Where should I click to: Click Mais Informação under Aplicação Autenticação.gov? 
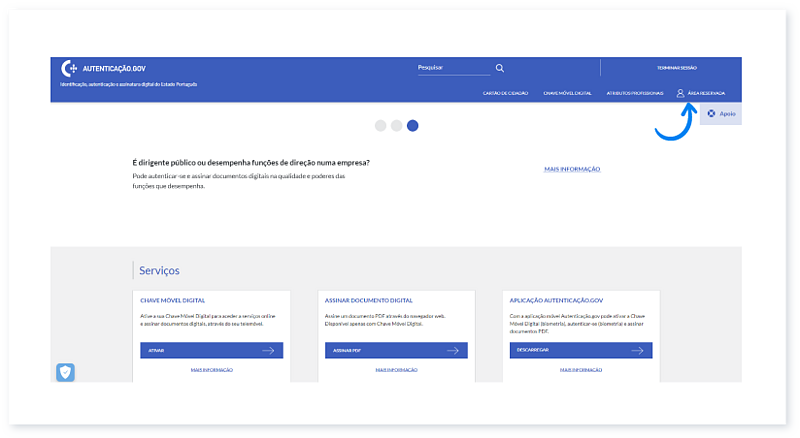coord(581,370)
